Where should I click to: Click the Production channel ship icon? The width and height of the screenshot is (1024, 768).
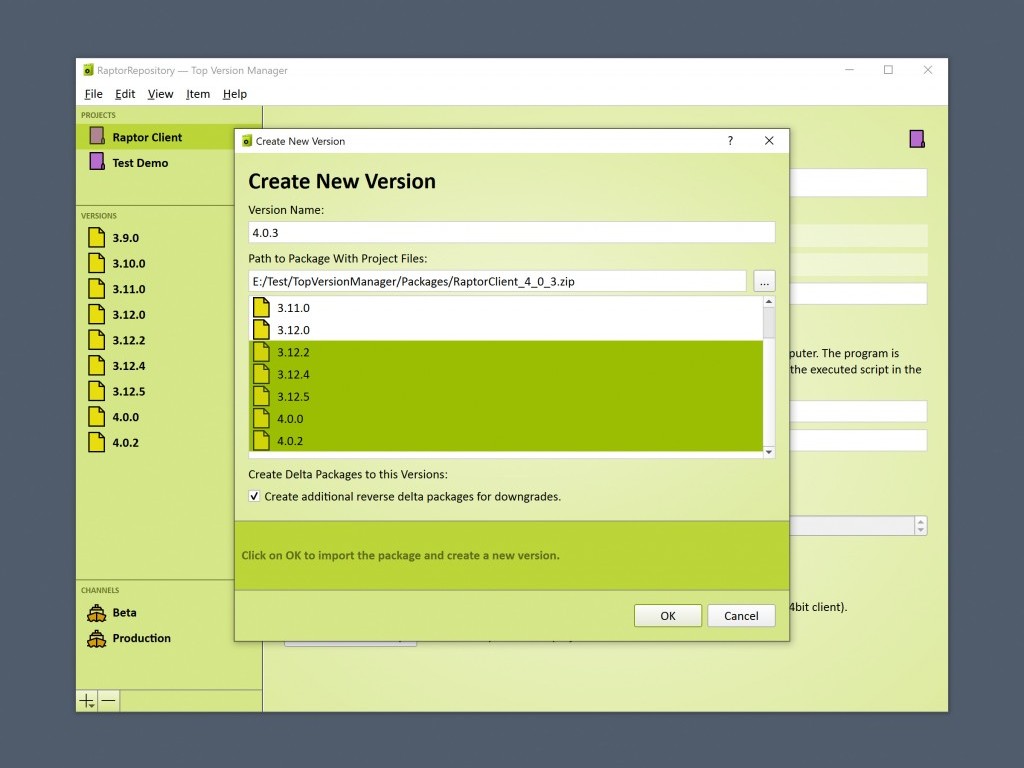click(x=97, y=638)
